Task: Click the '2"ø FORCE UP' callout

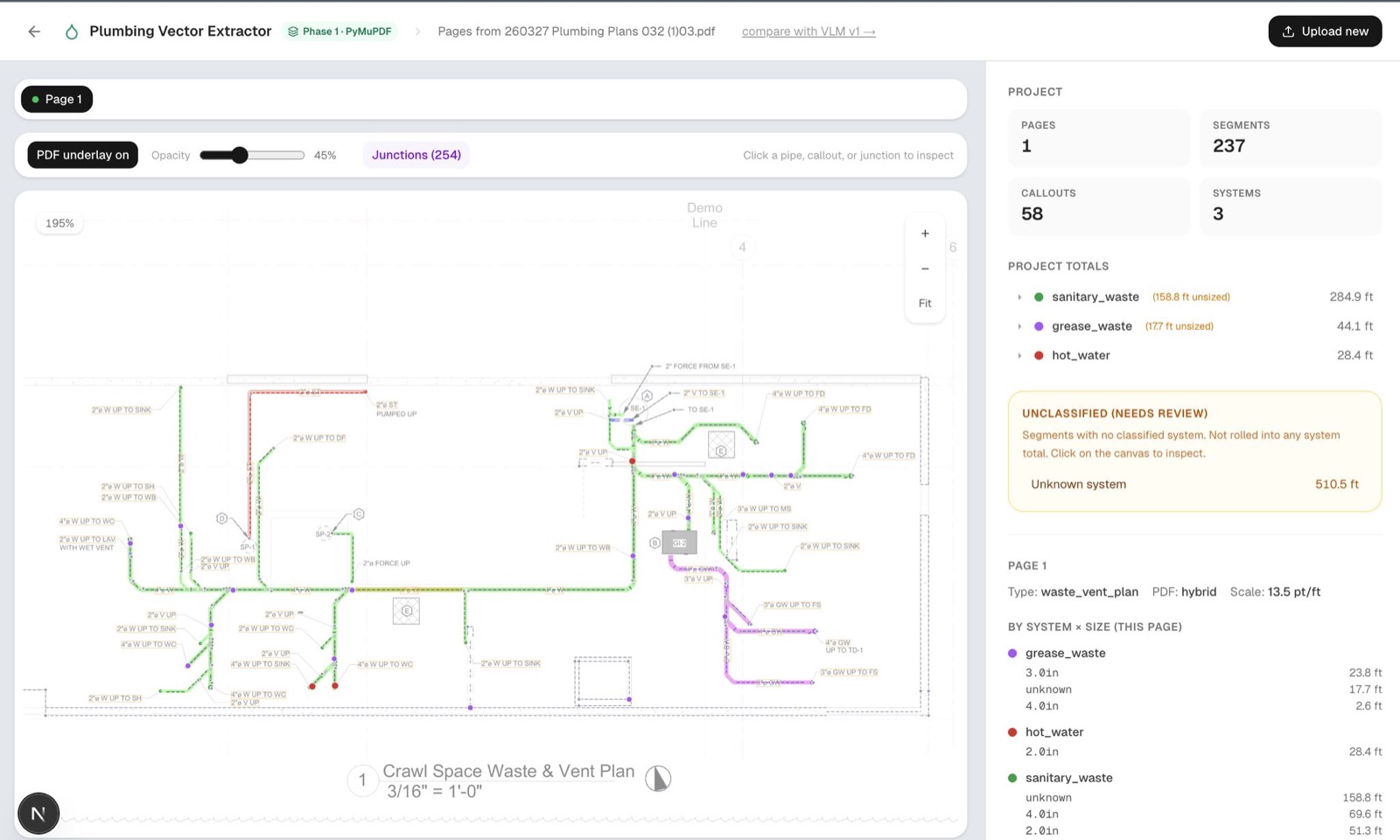Action: (386, 563)
